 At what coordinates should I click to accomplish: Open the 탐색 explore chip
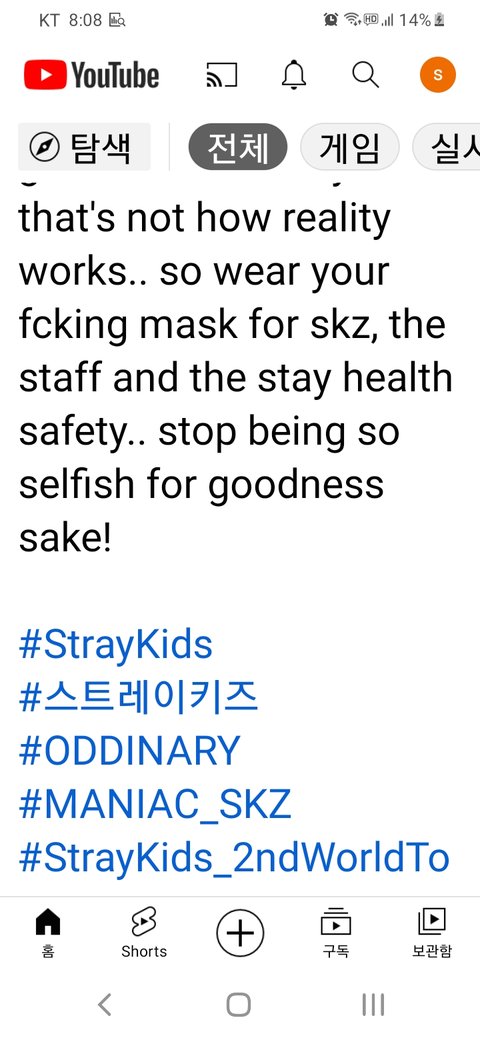pyautogui.click(x=84, y=147)
